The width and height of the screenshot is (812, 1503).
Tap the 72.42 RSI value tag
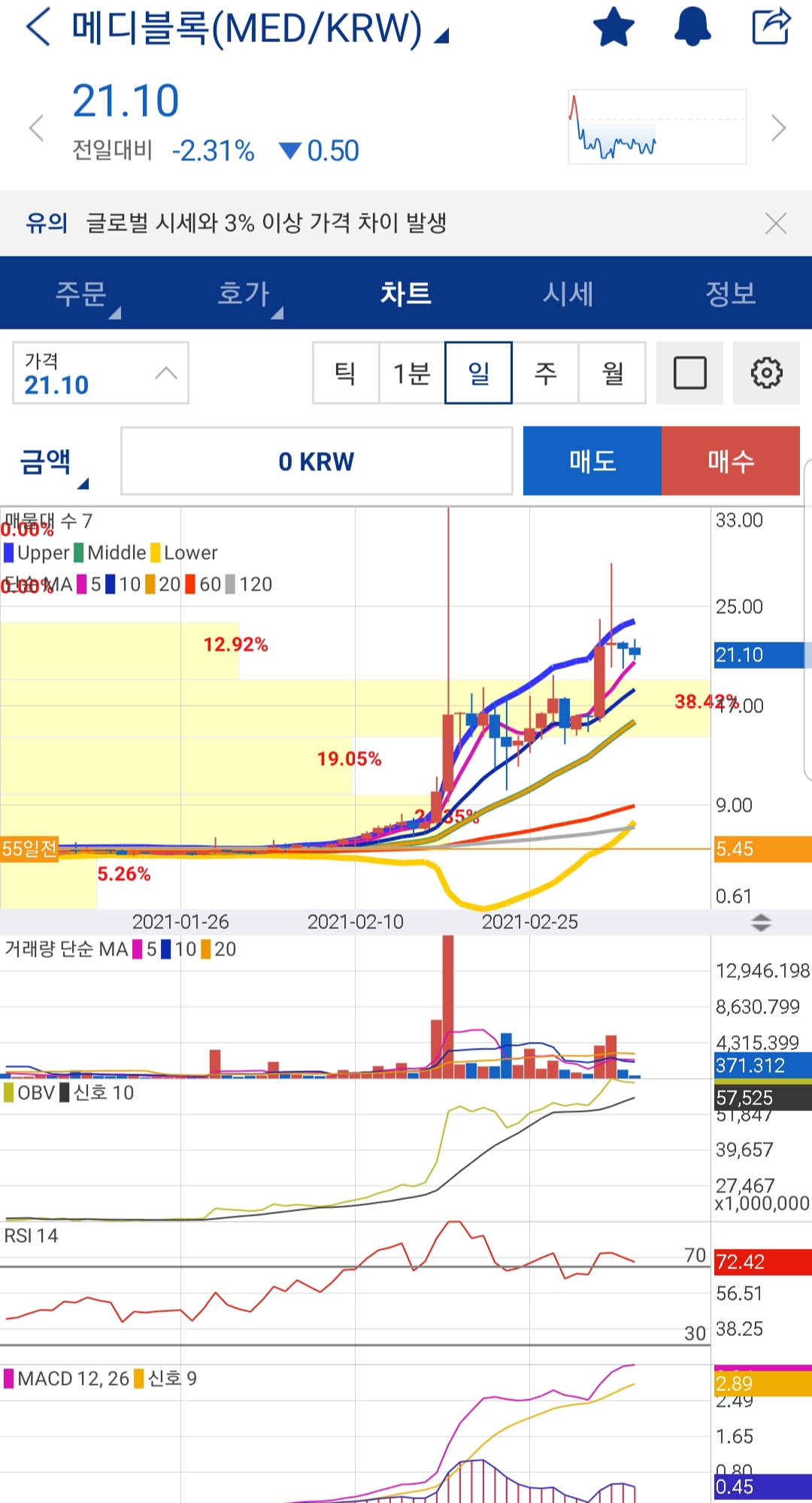coord(762,1262)
